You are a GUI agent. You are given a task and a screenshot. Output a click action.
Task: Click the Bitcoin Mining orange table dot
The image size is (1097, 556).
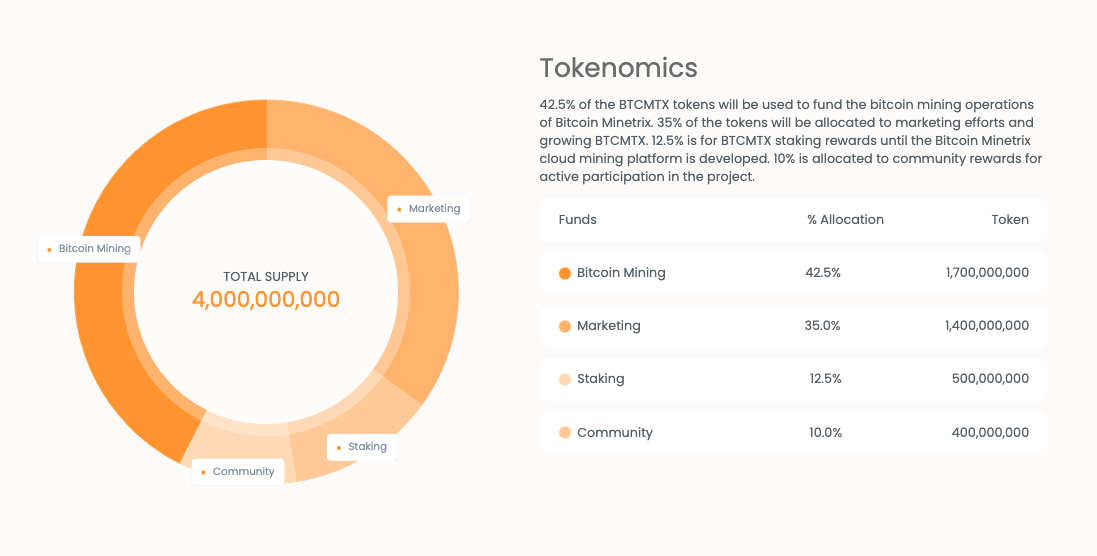[565, 273]
